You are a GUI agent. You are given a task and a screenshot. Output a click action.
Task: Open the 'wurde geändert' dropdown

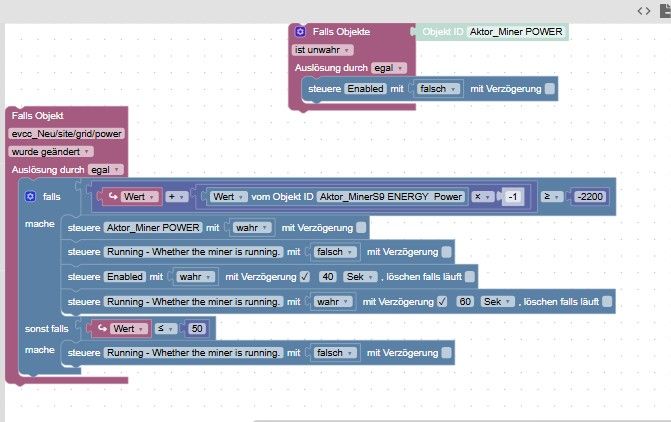(x=51, y=152)
